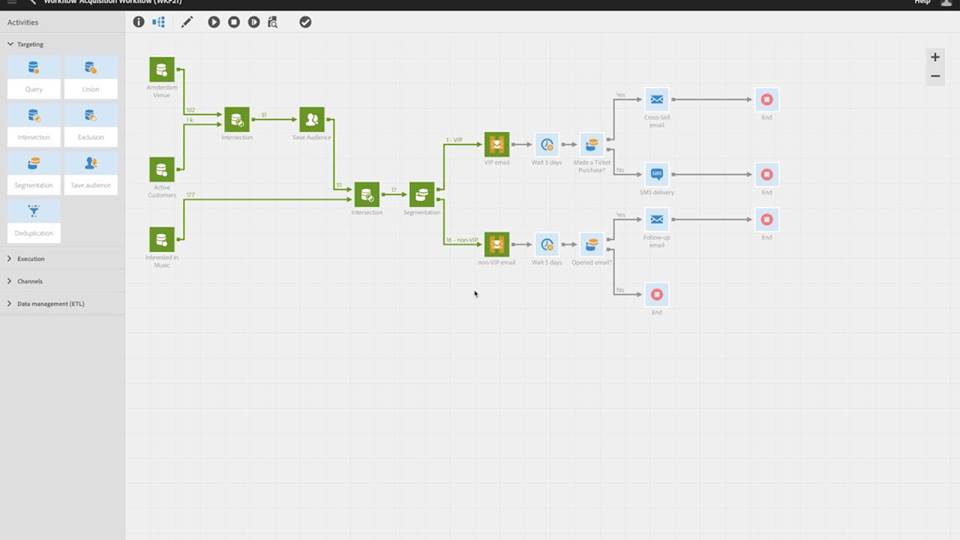
Task: Select the SMS delivery node
Action: [656, 174]
